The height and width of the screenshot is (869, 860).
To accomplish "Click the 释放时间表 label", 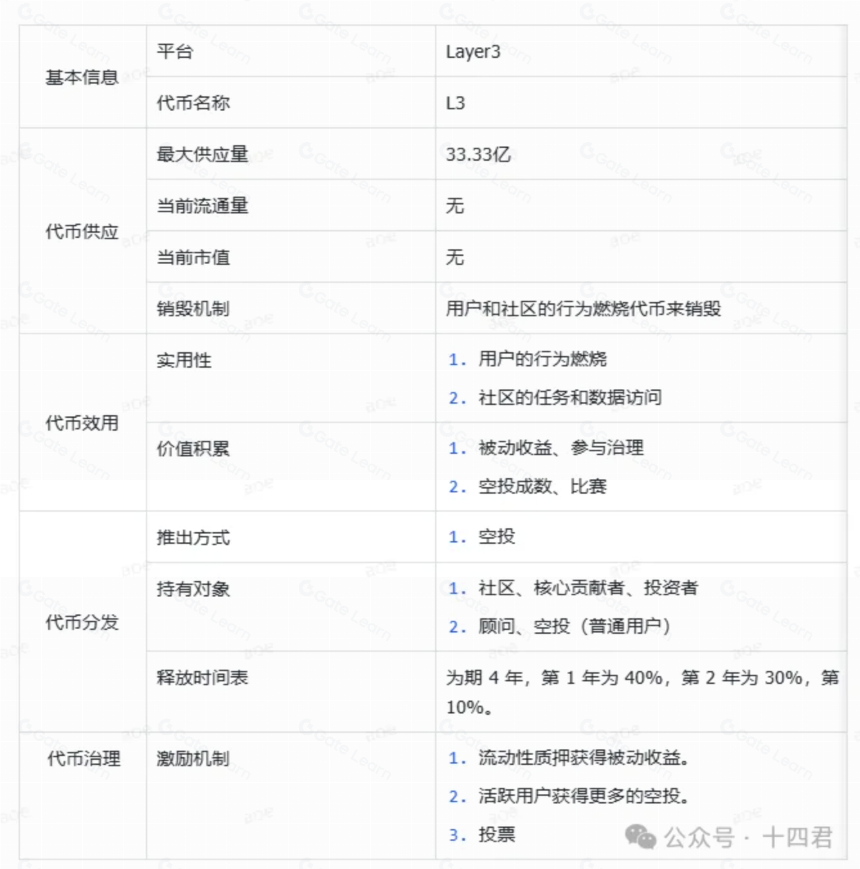I will 202,677.
